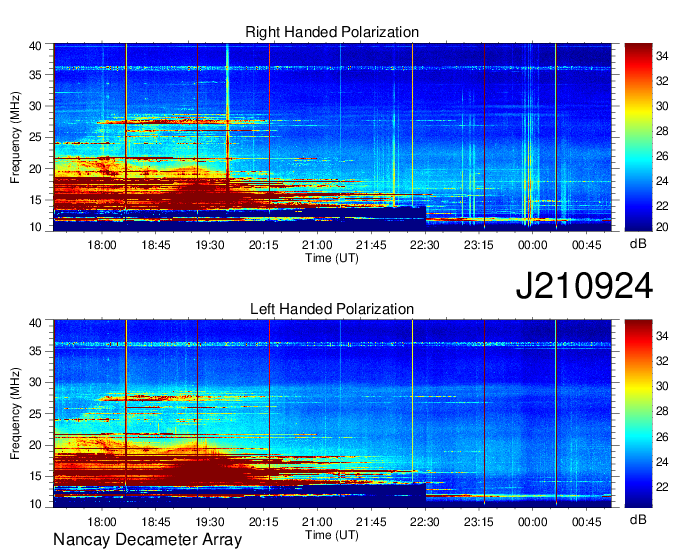Click 18:00 tick under Right Handed plot
680x552 pixels.
(x=102, y=245)
